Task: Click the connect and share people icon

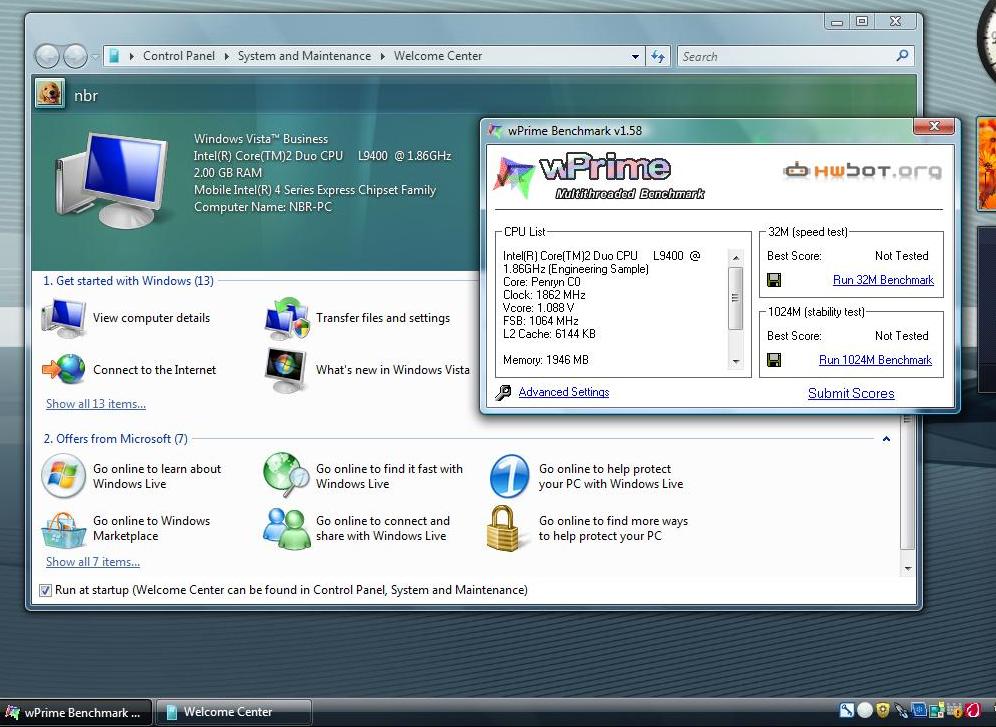Action: coord(286,528)
